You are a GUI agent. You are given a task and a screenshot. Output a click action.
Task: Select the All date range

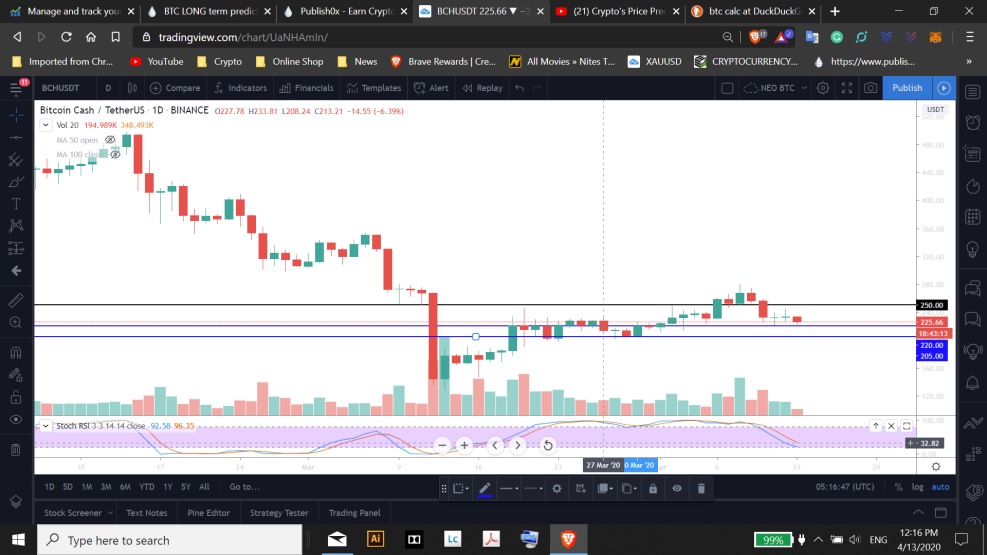coord(205,487)
